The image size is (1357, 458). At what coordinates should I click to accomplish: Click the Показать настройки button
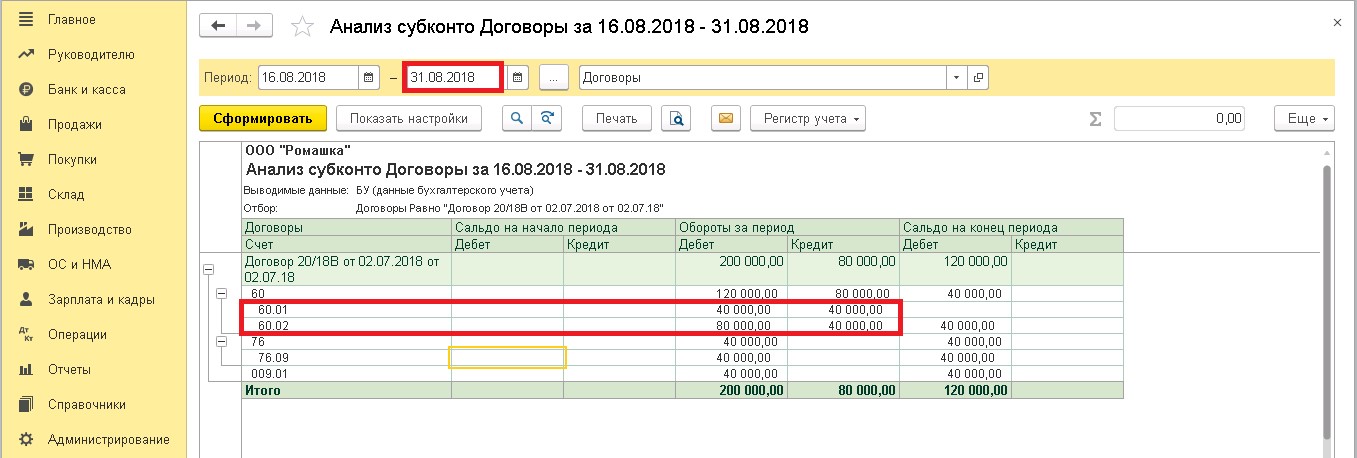point(408,118)
